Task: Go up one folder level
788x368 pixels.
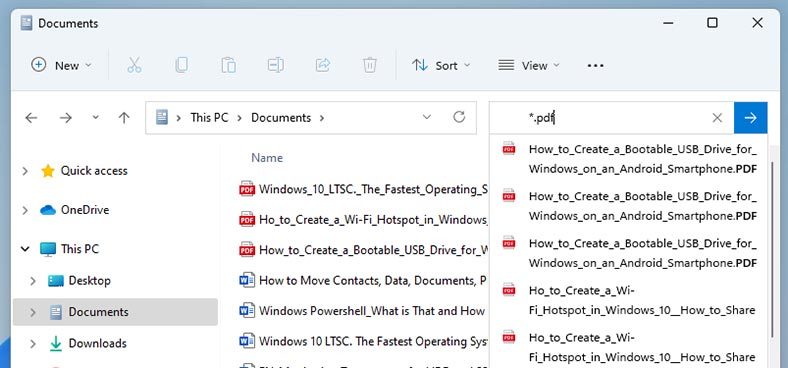Action: click(124, 118)
